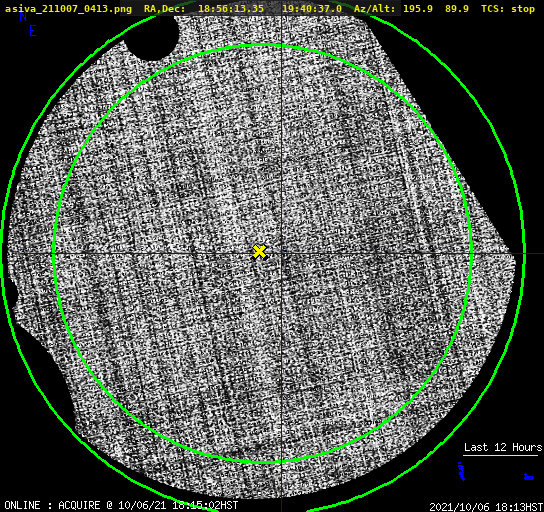Click the yellow X telescope pointing marker

259,252
